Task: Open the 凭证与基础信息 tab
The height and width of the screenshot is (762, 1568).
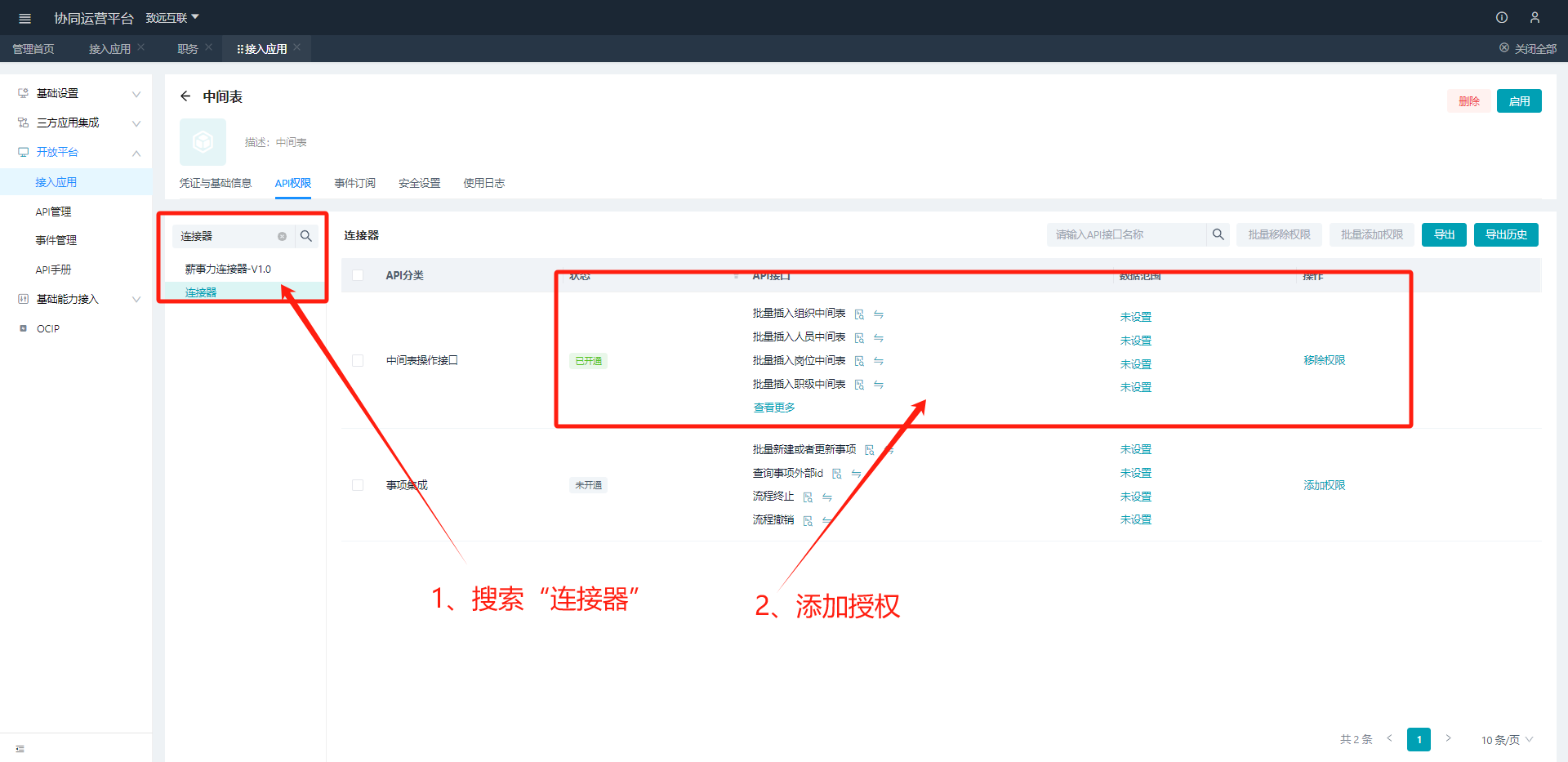Action: (x=216, y=183)
